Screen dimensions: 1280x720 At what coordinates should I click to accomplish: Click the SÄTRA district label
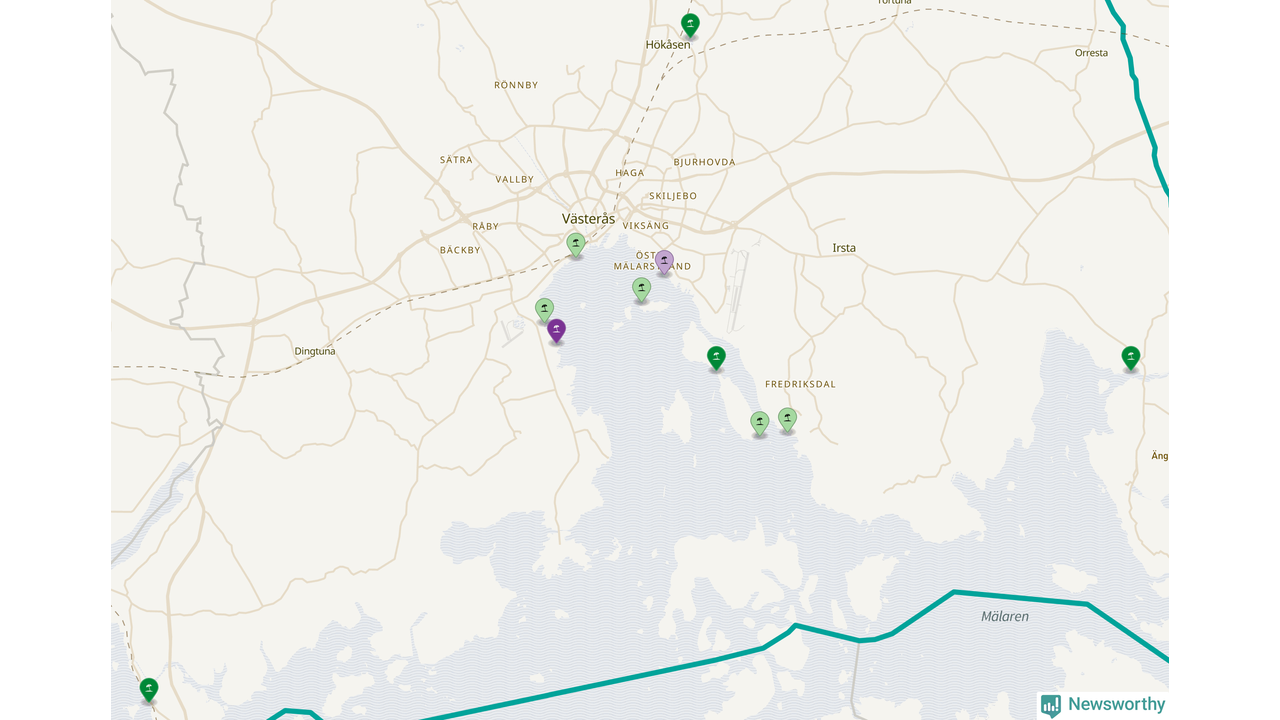456,160
